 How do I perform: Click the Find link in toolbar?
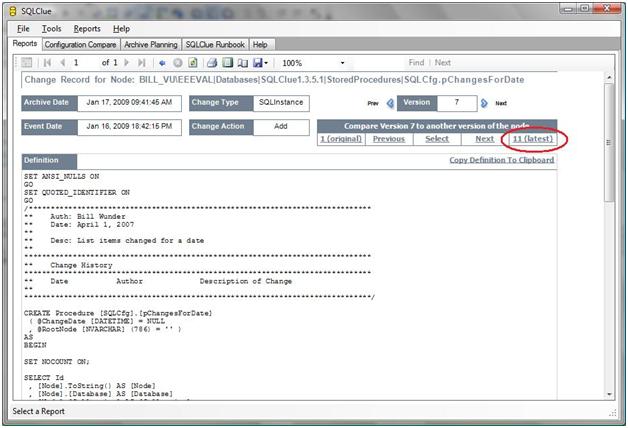coord(416,62)
